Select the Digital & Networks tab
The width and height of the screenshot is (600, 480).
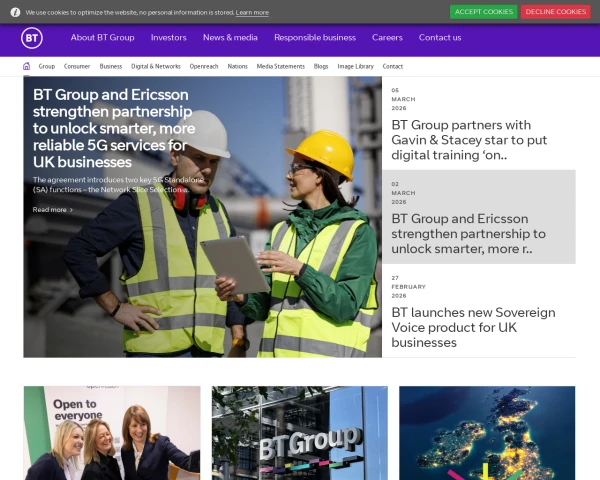156,66
